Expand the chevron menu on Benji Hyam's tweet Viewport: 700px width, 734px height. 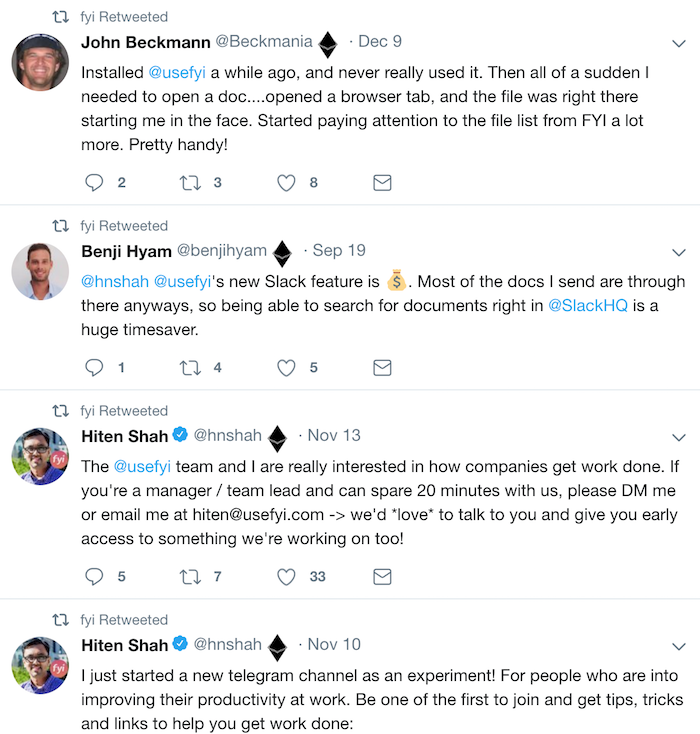(678, 253)
